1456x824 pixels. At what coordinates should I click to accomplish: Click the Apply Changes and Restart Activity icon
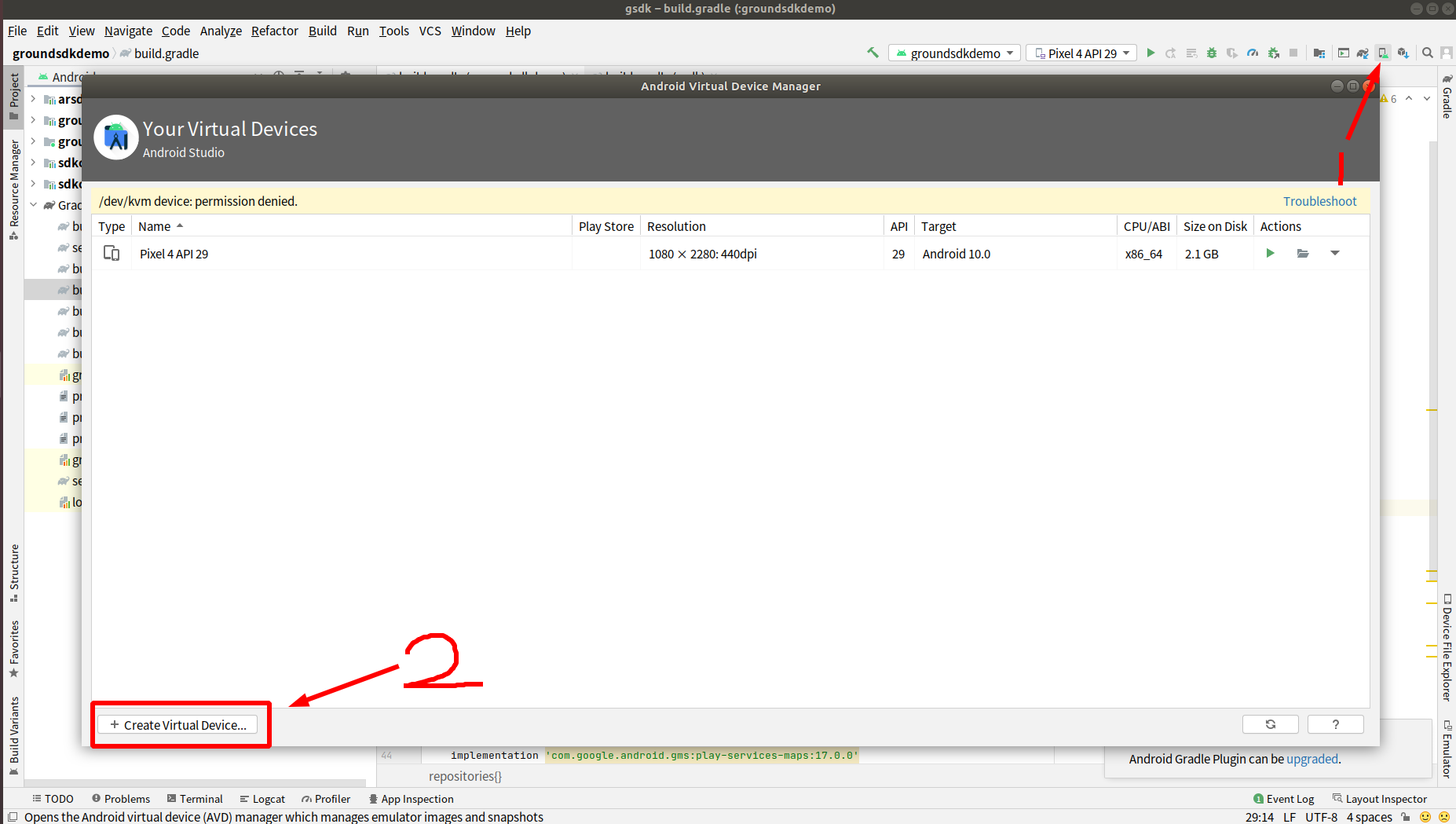1171,53
